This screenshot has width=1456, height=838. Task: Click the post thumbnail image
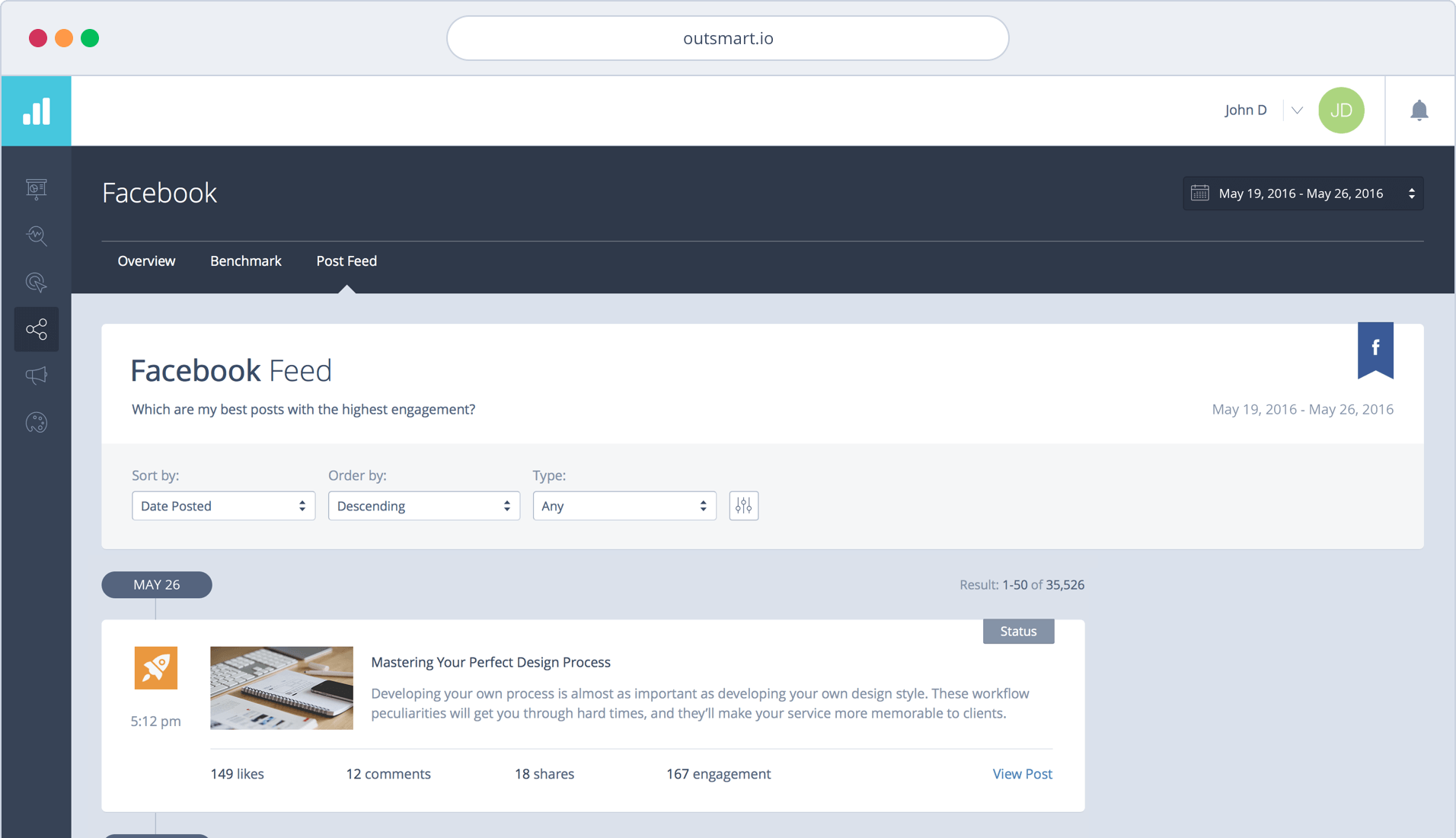point(282,688)
